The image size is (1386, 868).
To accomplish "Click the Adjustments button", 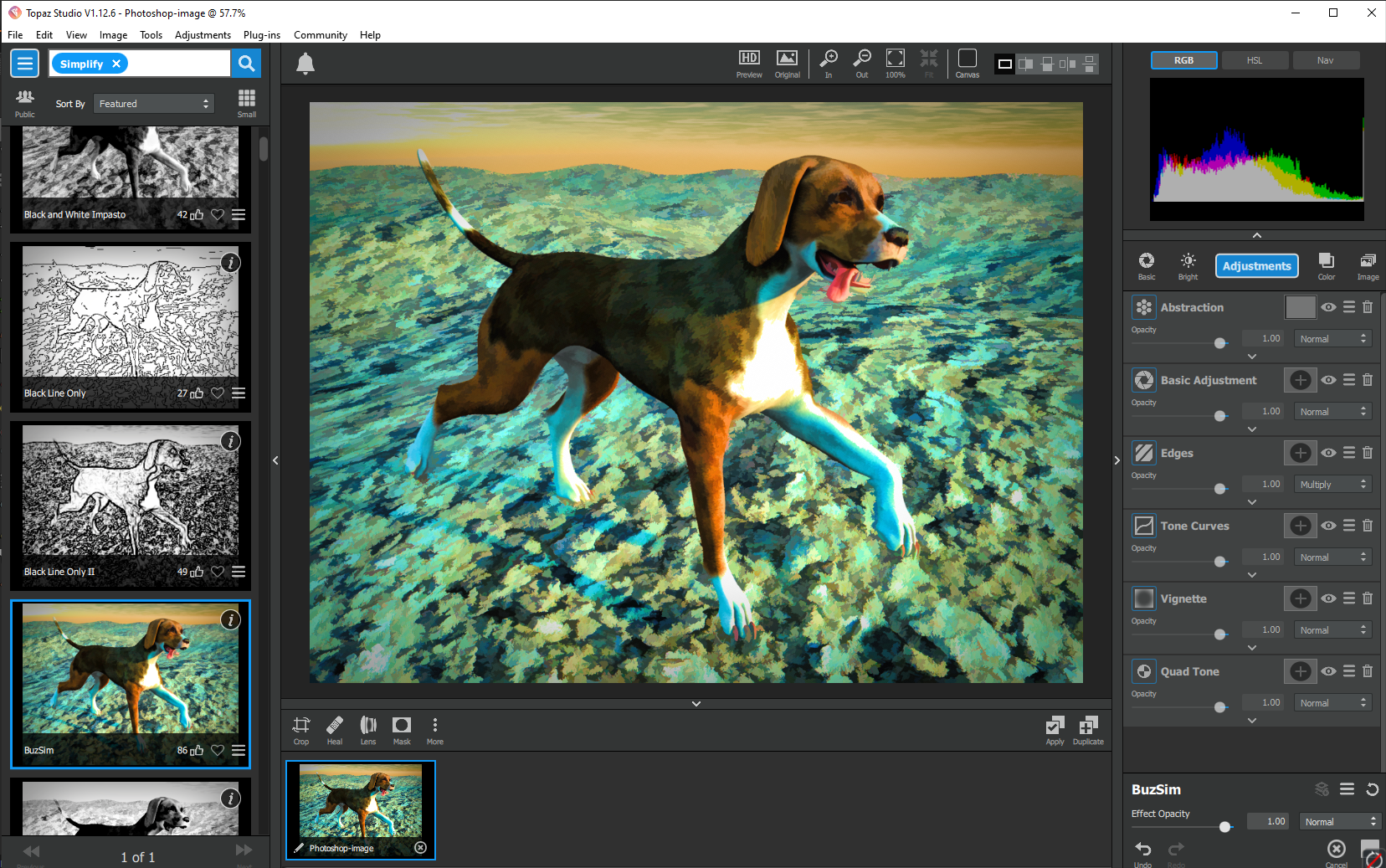I will pos(1257,266).
